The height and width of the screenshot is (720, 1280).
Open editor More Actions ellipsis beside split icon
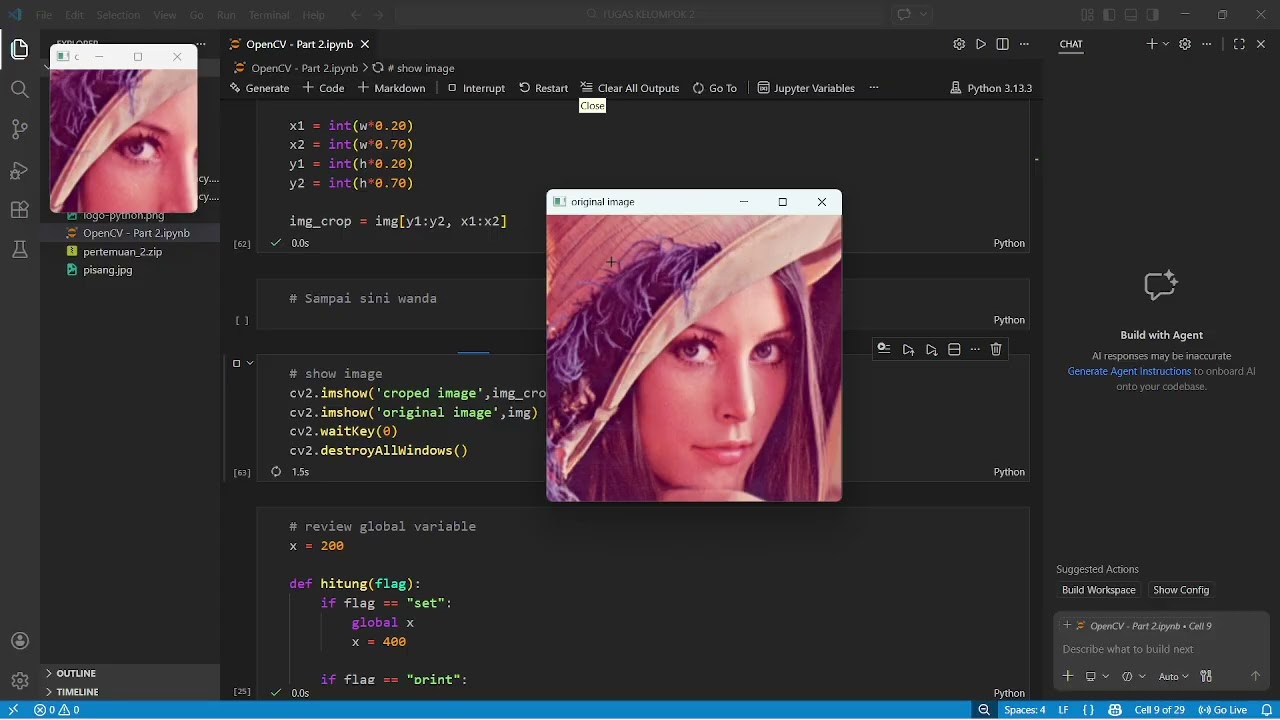coord(1023,44)
